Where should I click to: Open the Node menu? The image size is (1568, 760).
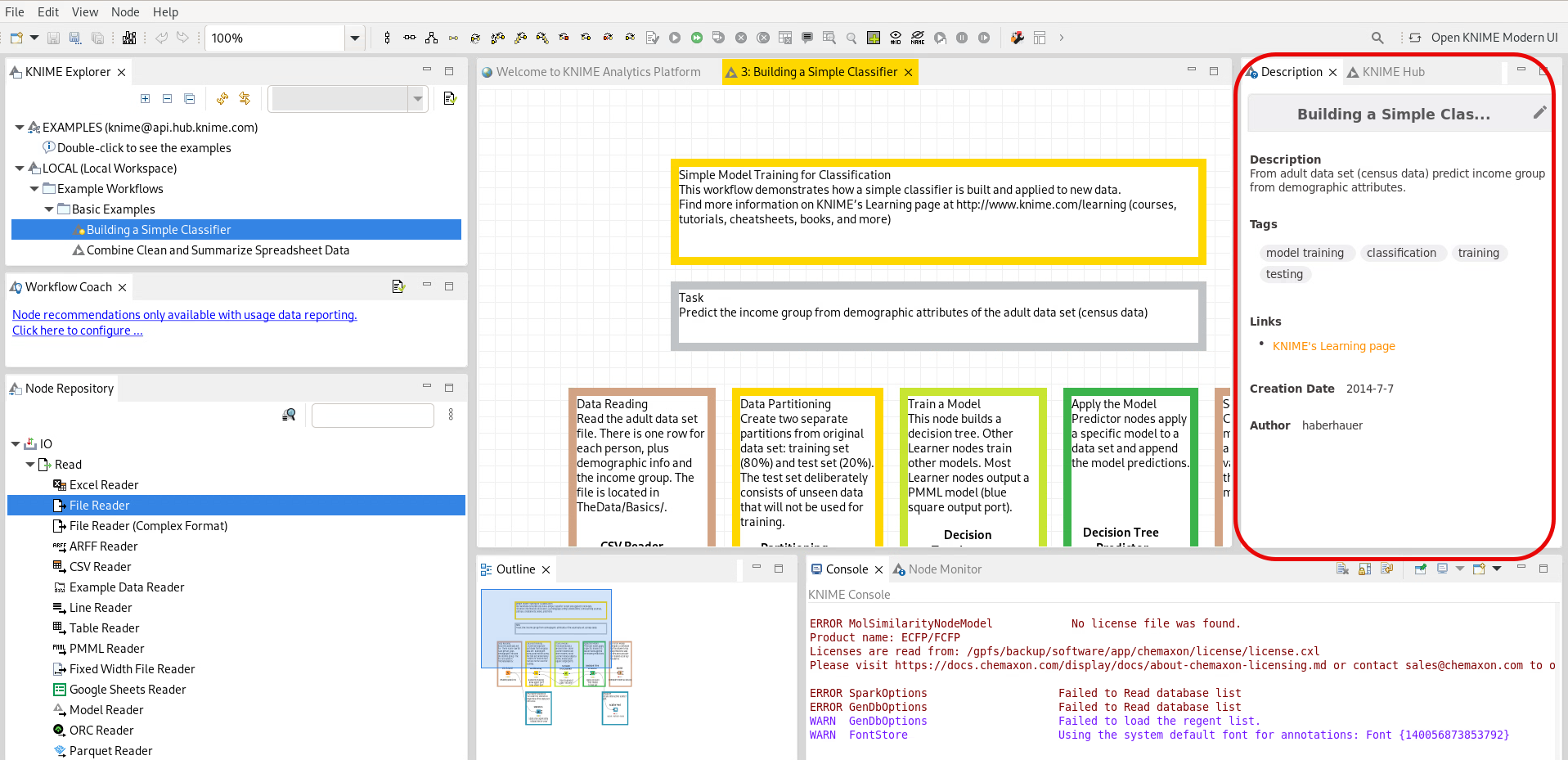[125, 12]
